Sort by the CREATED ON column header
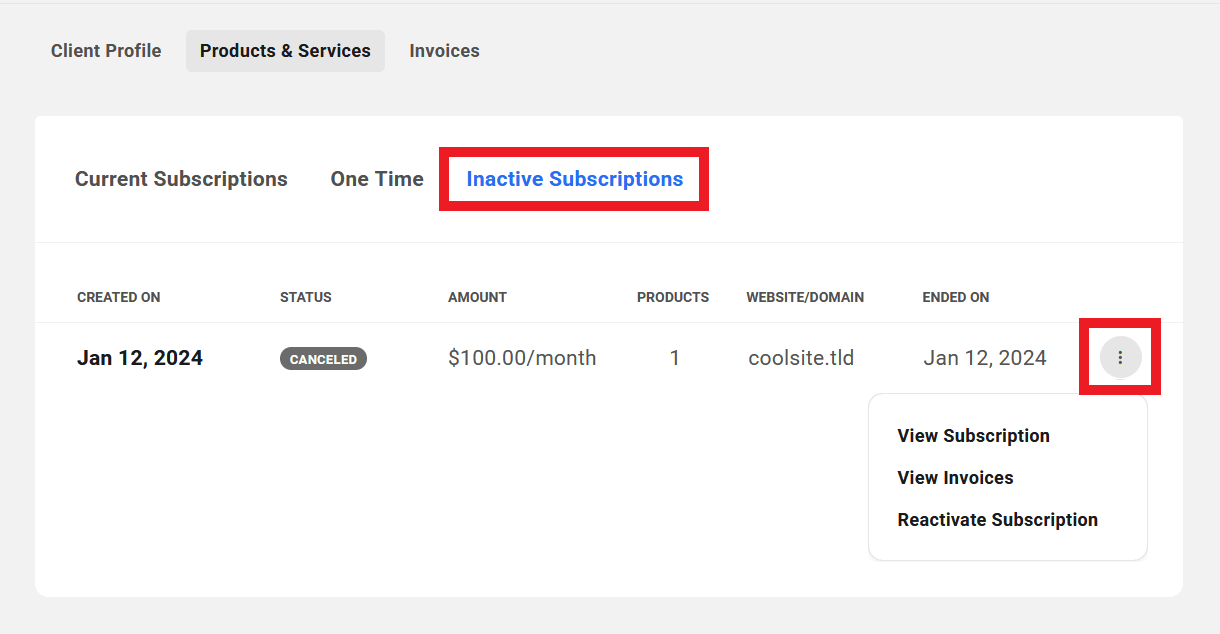The height and width of the screenshot is (634, 1220). [x=118, y=297]
